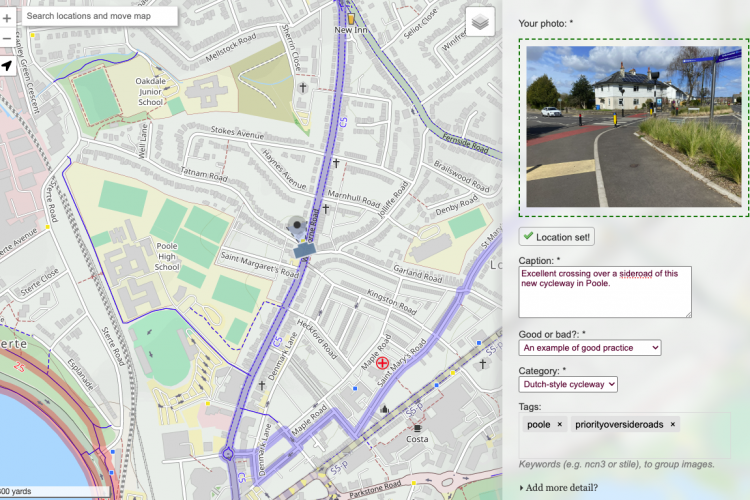Click the red hospital cross icon
This screenshot has height=500, width=750.
coord(382,366)
